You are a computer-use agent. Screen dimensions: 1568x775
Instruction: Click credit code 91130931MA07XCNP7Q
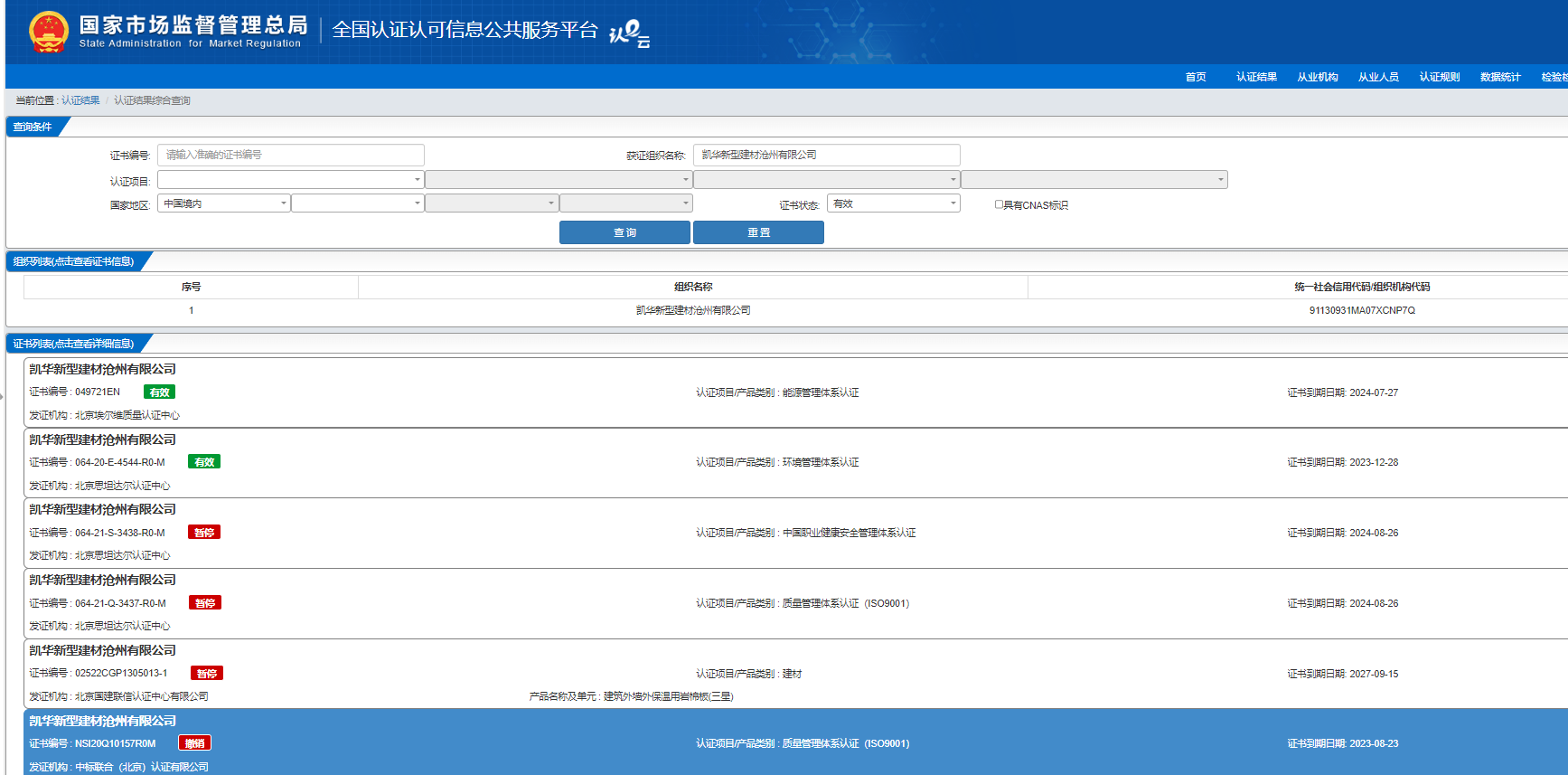[x=1362, y=310]
